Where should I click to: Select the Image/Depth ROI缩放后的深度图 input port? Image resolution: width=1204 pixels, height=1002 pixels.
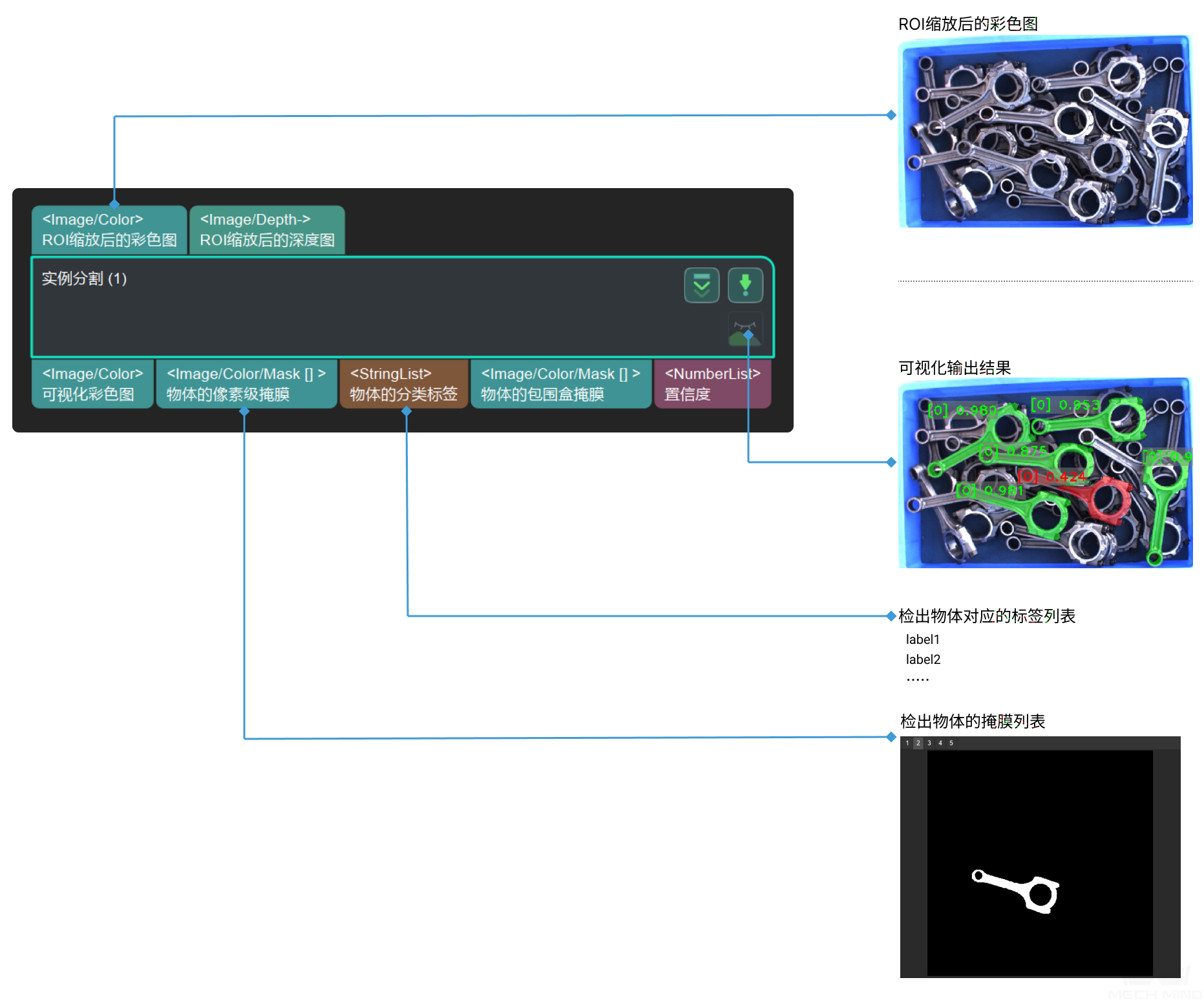[x=267, y=230]
